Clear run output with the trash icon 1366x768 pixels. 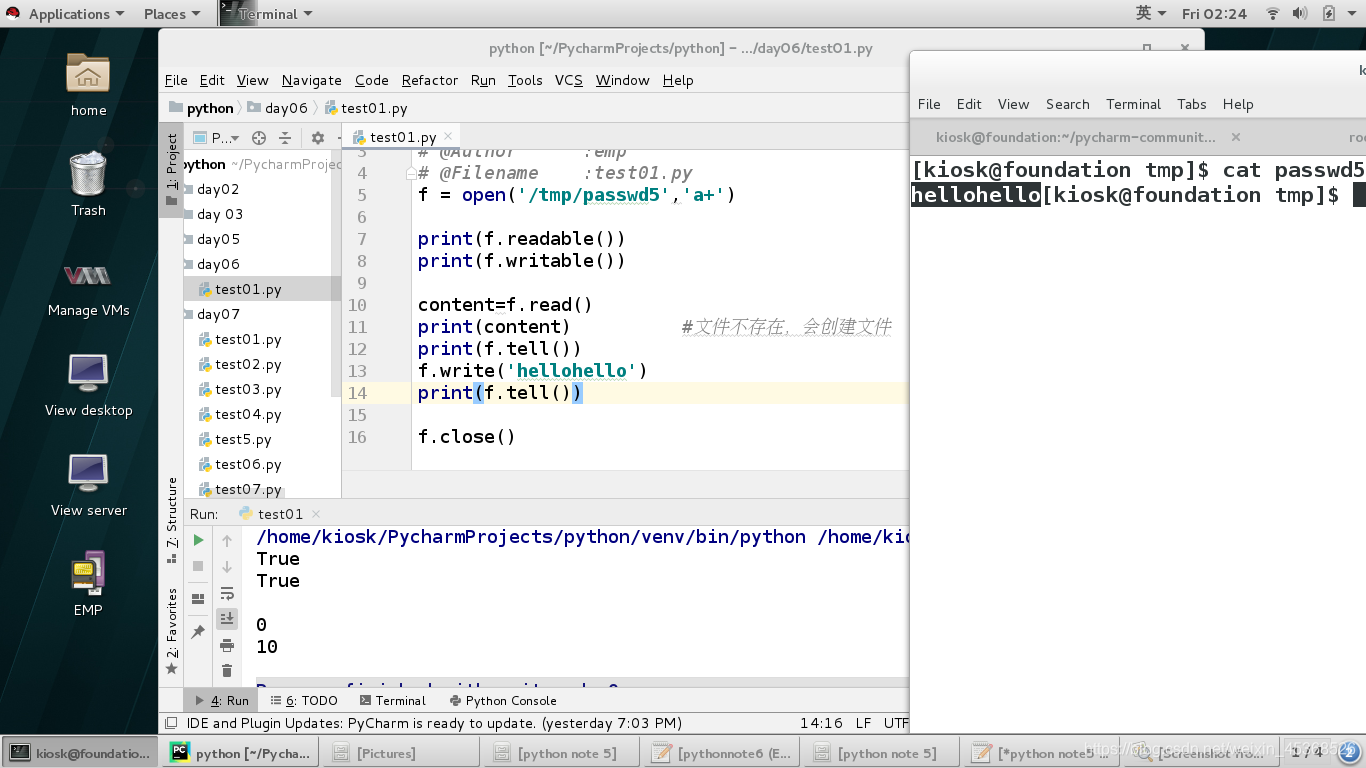(227, 671)
